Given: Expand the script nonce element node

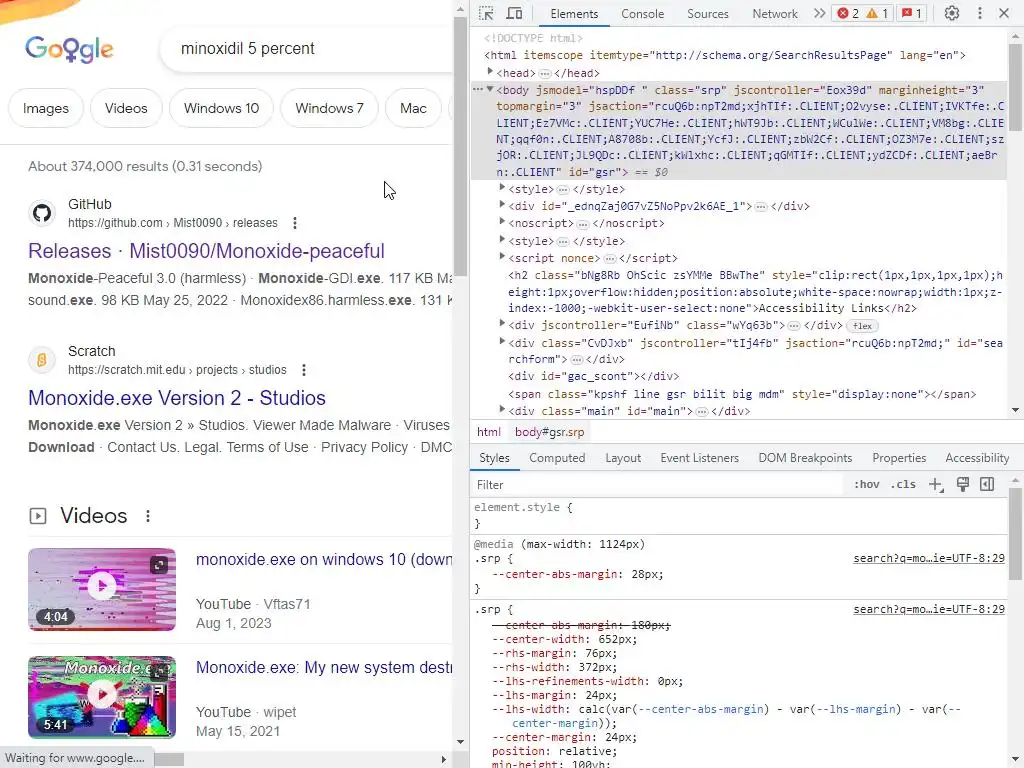Looking at the screenshot, I should (502, 257).
